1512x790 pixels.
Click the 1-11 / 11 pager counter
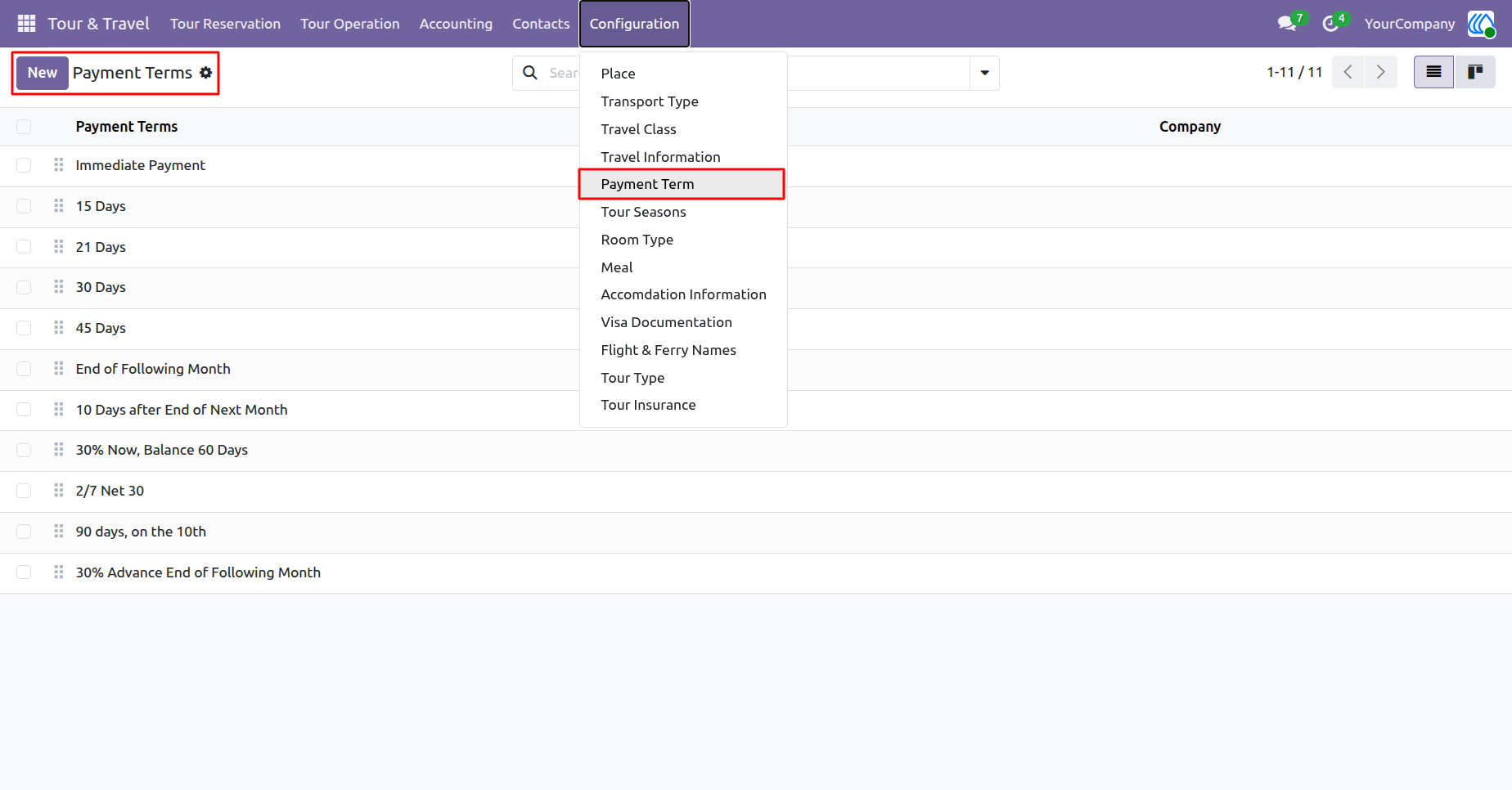coord(1294,72)
